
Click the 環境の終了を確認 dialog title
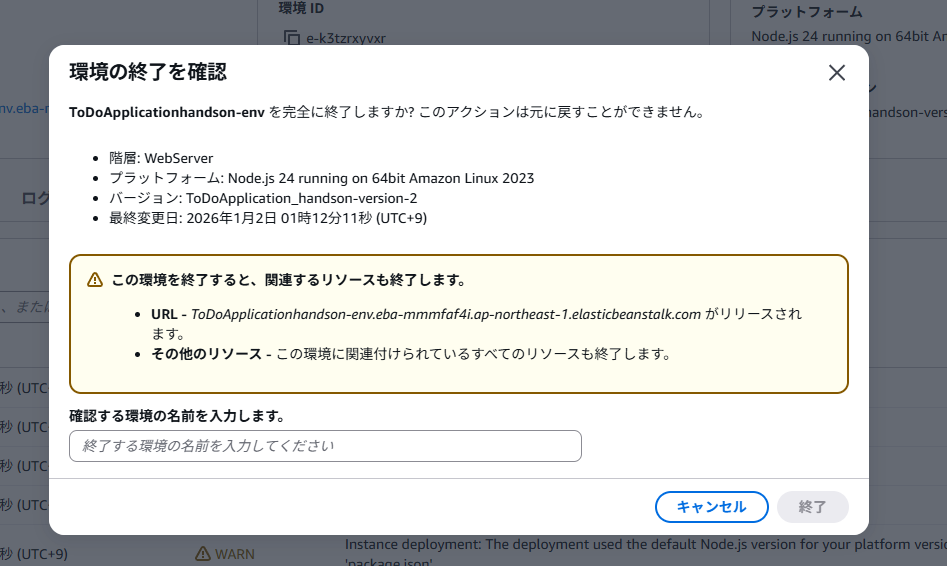(x=148, y=72)
